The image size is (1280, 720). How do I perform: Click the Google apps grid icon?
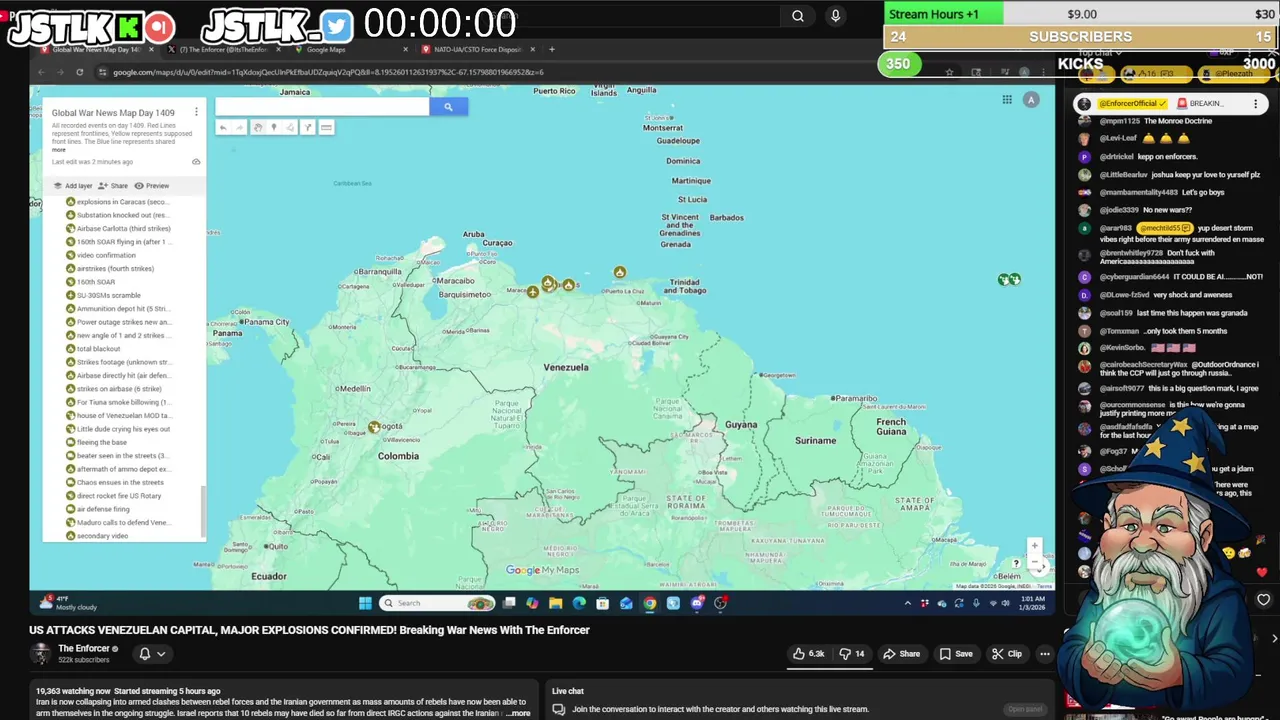pos(1007,99)
